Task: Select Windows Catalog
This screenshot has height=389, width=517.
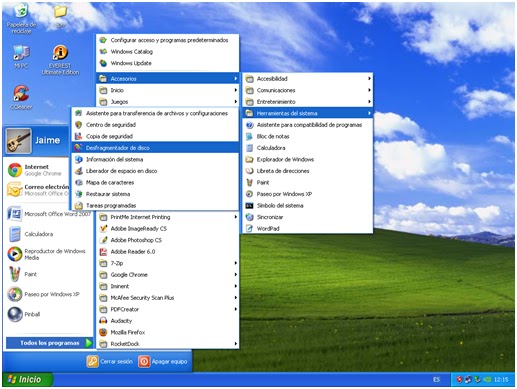Action: tap(167, 52)
